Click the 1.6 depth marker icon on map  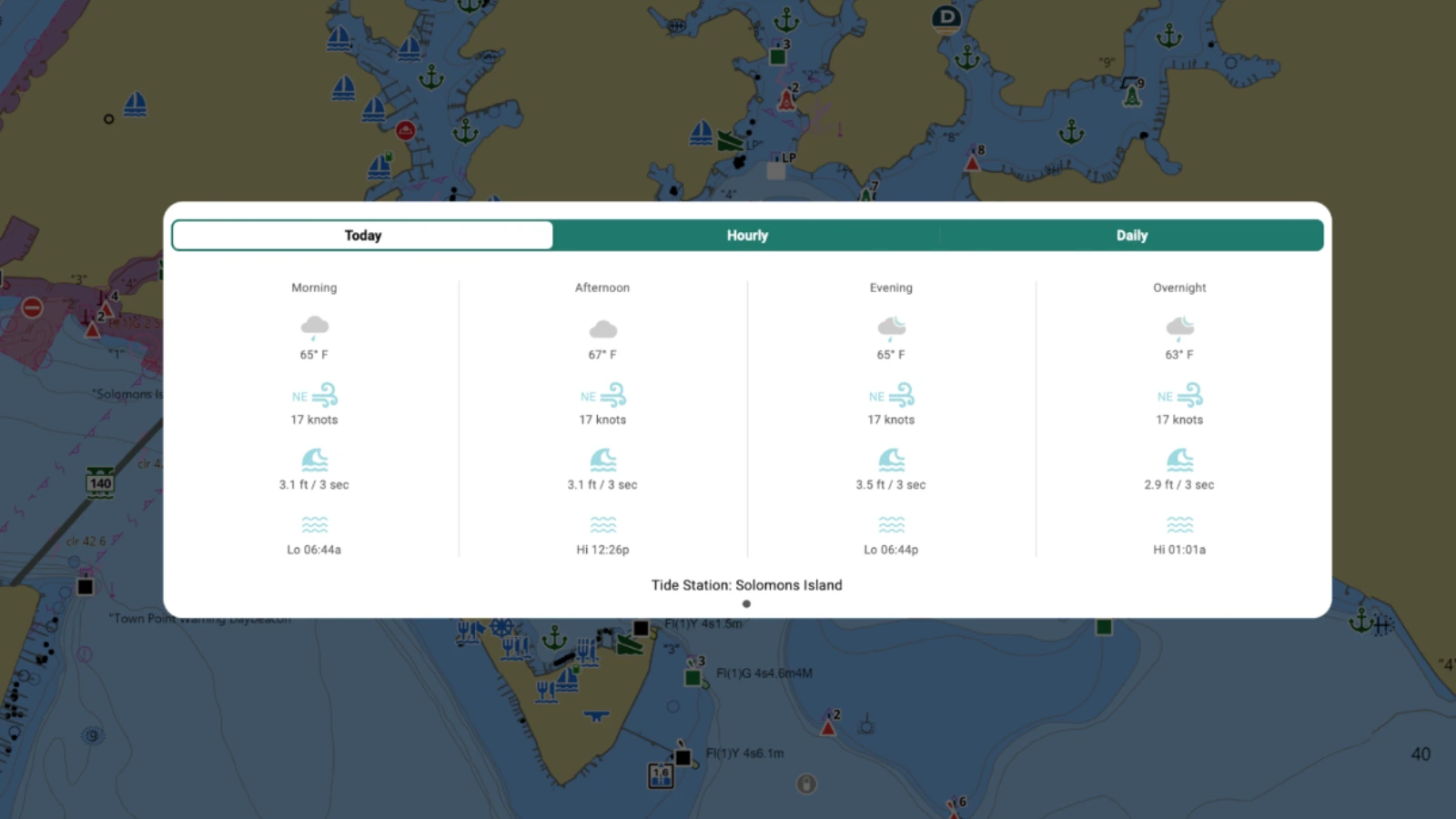click(x=661, y=775)
